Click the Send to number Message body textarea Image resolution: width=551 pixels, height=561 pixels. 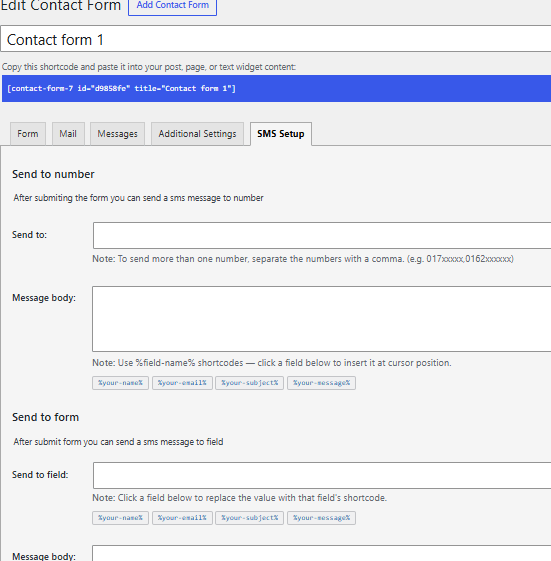click(x=322, y=319)
